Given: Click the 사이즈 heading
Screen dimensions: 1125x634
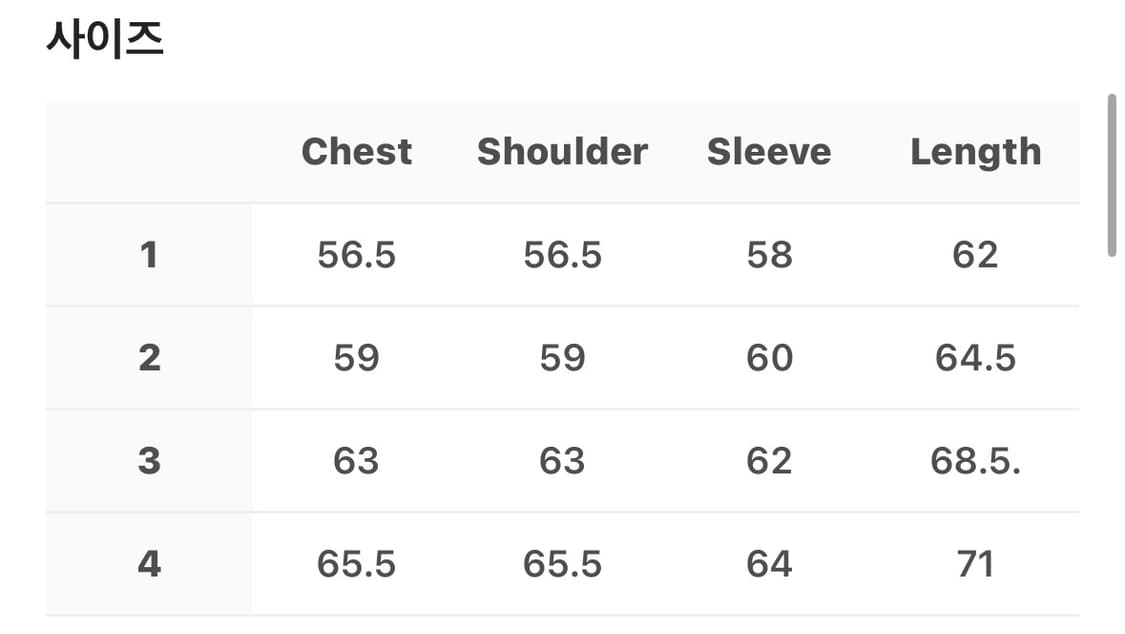Looking at the screenshot, I should tap(105, 40).
